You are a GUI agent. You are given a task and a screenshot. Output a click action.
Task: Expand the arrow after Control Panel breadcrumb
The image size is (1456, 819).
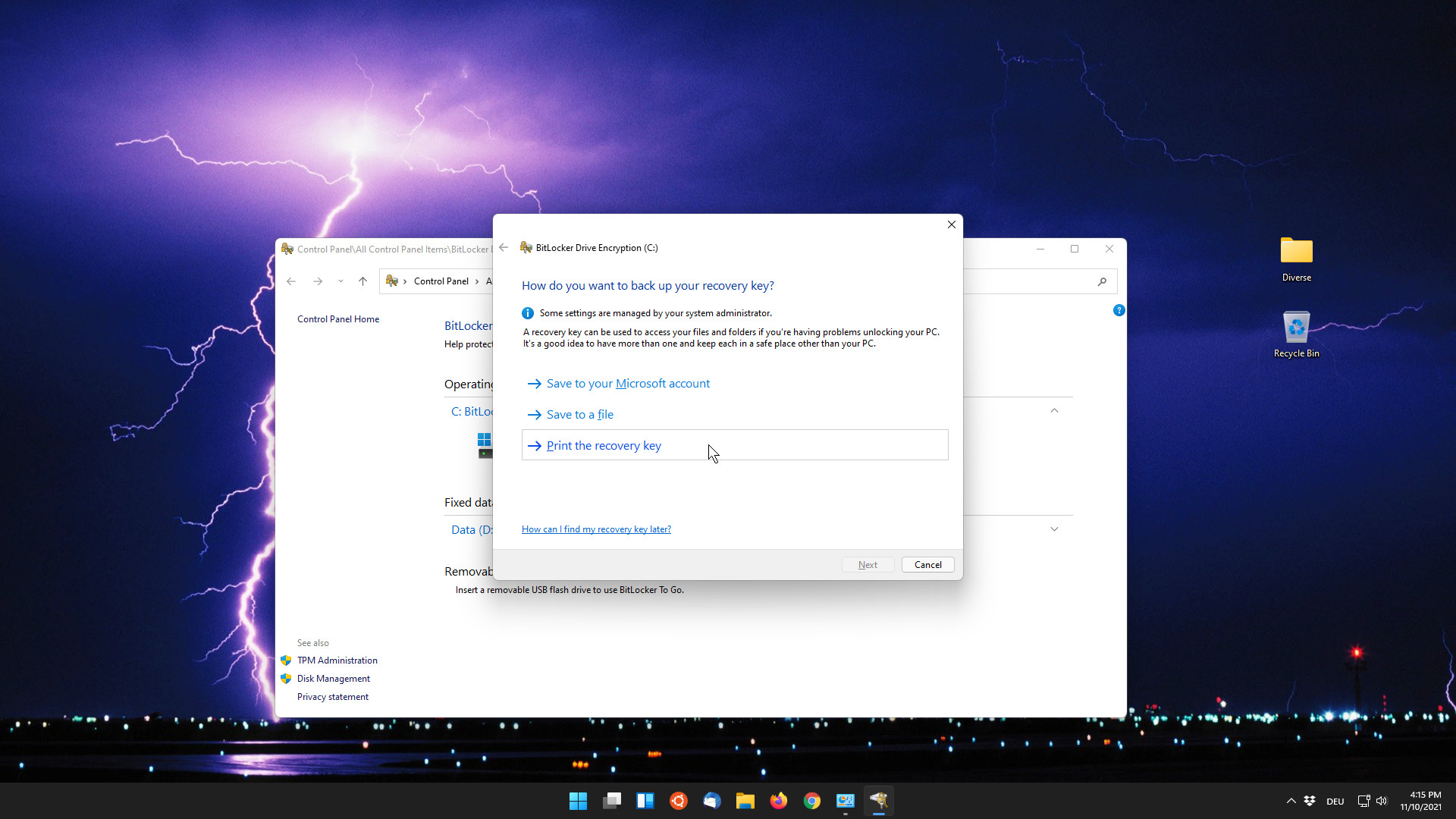(477, 281)
